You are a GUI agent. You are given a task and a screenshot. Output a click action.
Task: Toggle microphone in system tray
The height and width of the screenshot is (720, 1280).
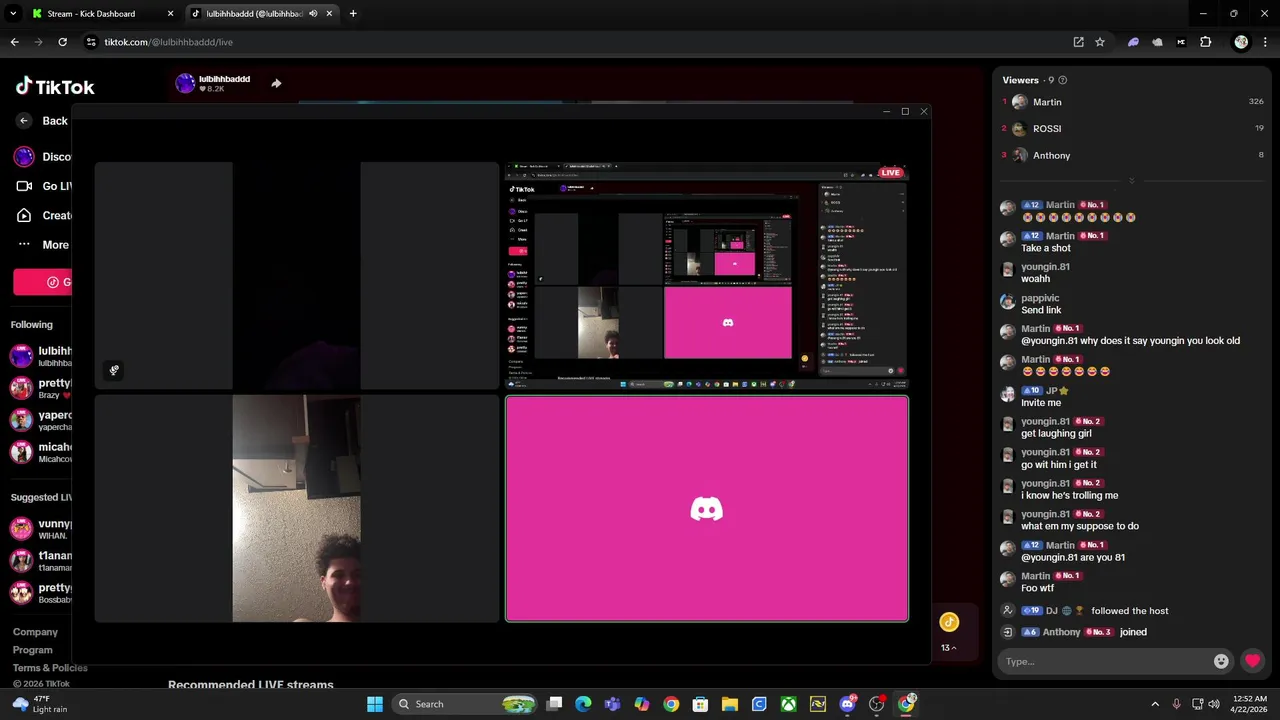[x=1177, y=704]
